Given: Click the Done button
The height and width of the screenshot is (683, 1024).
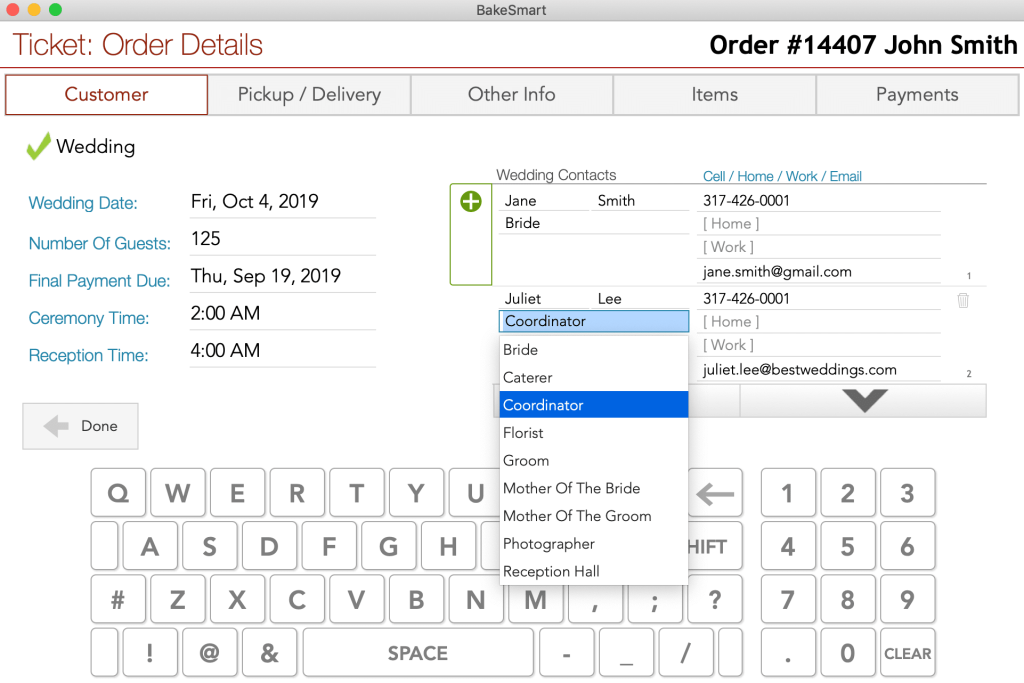Looking at the screenshot, I should (x=80, y=425).
